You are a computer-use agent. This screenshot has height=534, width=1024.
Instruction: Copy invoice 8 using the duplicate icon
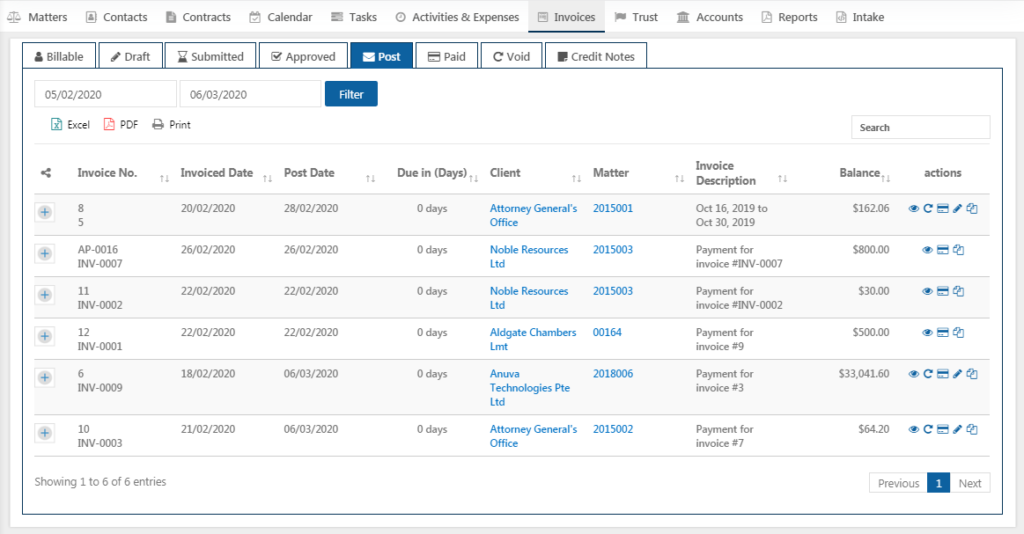coord(972,209)
